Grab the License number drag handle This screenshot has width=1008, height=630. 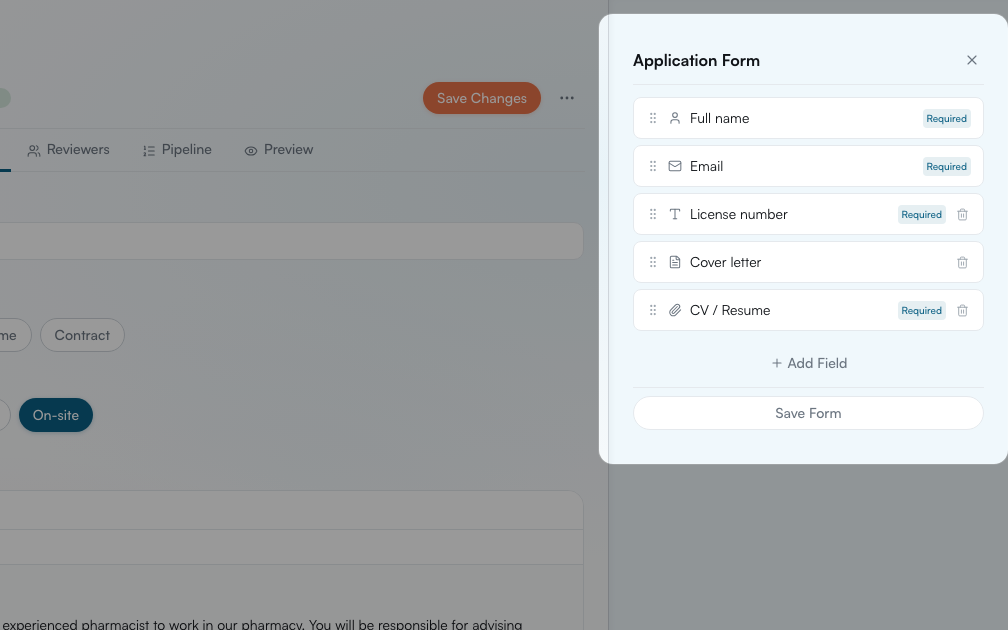652,214
